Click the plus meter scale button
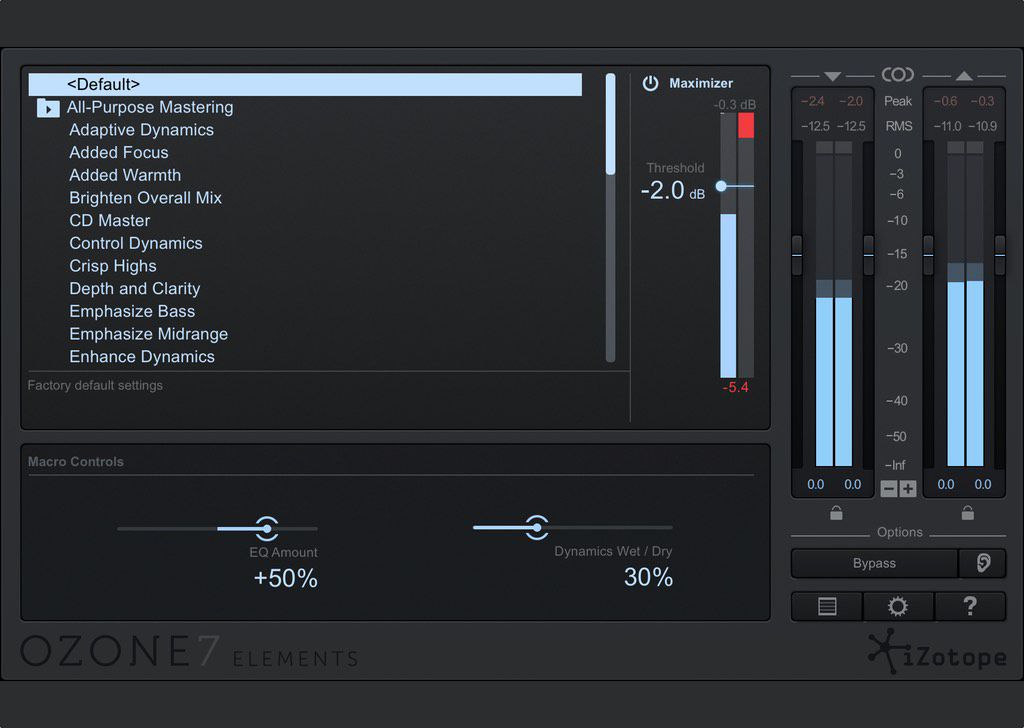Image resolution: width=1024 pixels, height=728 pixels. (x=908, y=489)
